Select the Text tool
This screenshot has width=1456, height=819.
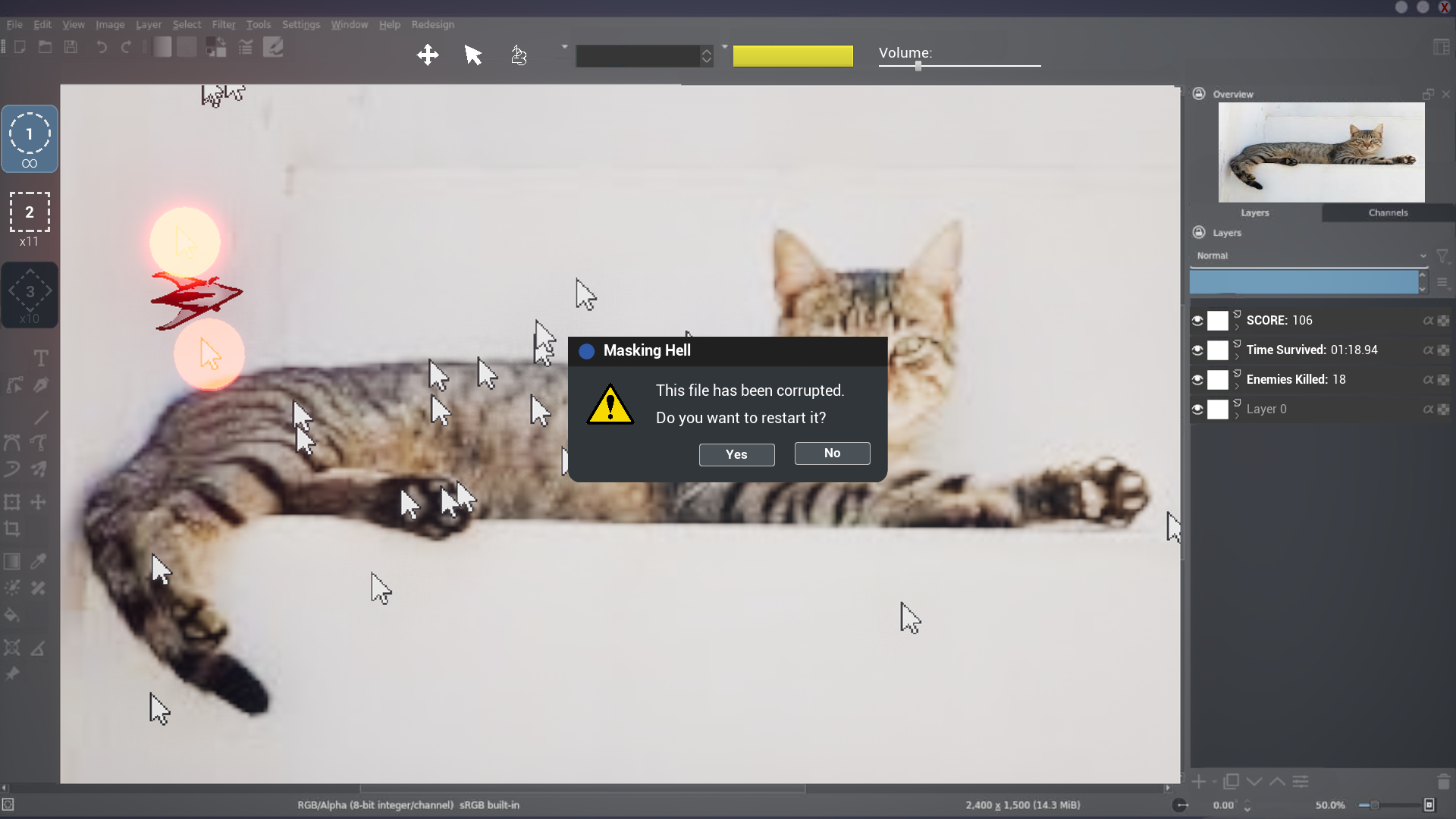(x=41, y=358)
